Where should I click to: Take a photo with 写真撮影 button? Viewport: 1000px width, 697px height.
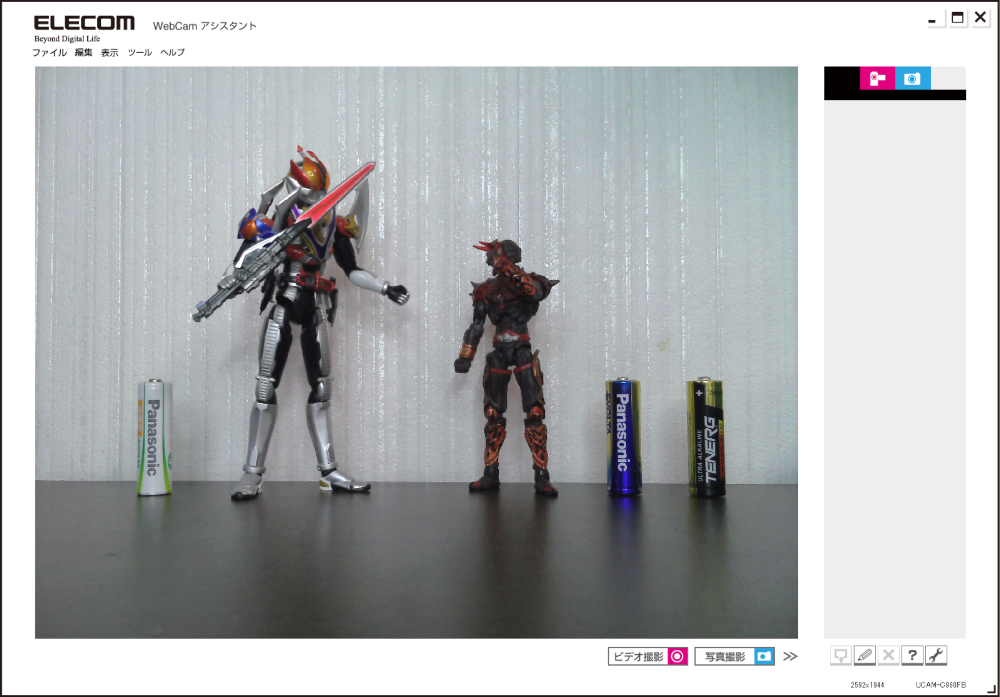[x=735, y=656]
